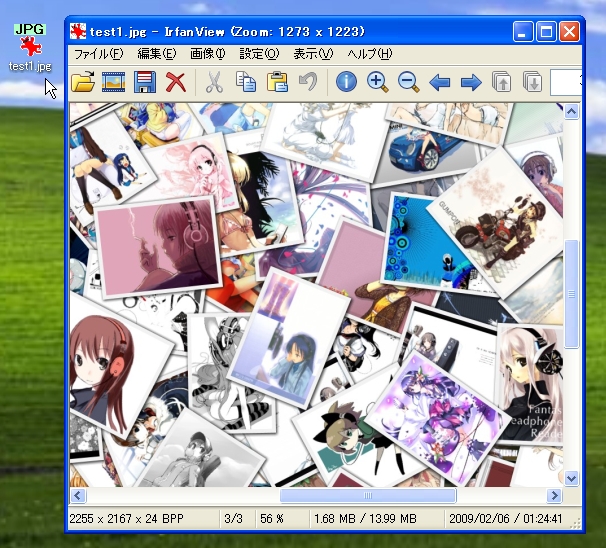Image resolution: width=606 pixels, height=548 pixels.
Task: Click the Copy icon in toolbar
Action: point(246,82)
